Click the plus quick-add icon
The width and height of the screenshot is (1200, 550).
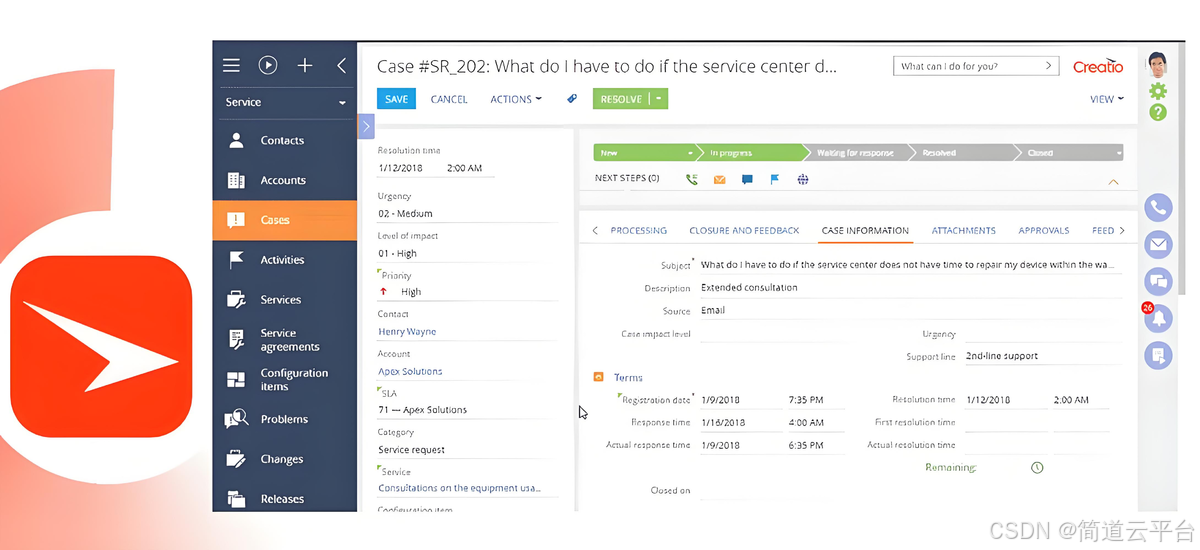305,66
